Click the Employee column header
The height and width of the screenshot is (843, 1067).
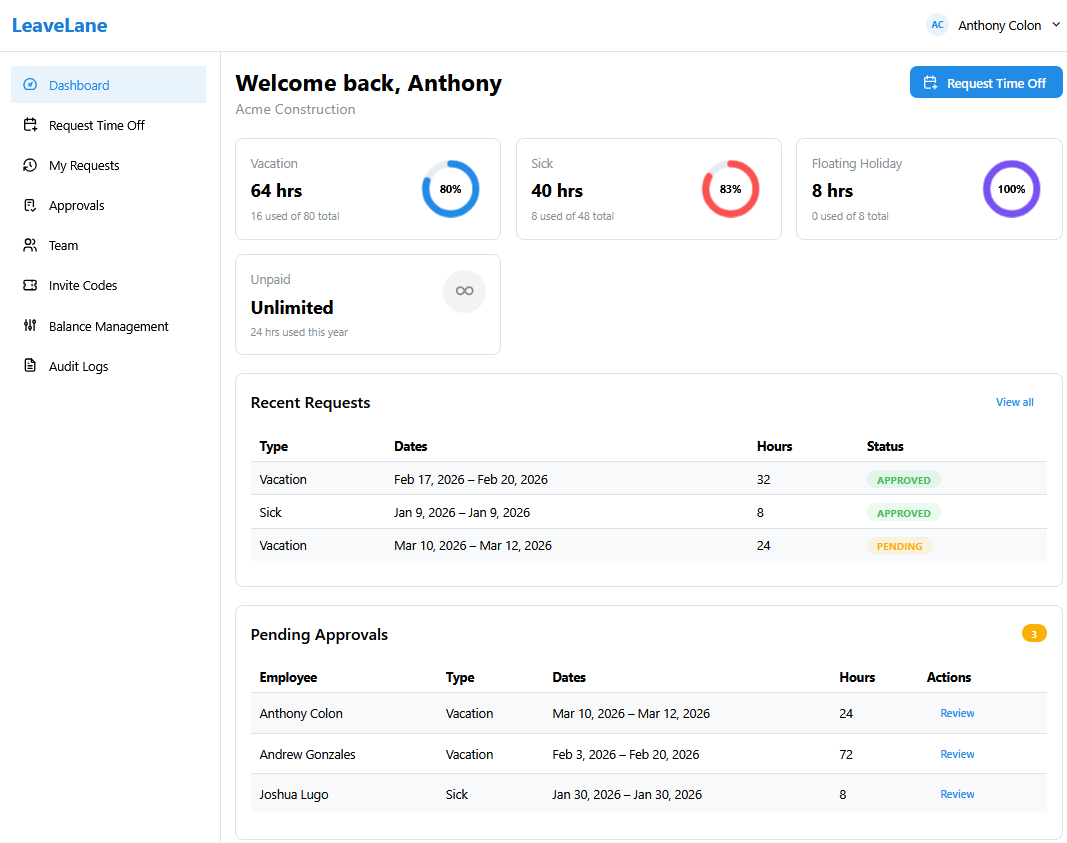tap(289, 678)
